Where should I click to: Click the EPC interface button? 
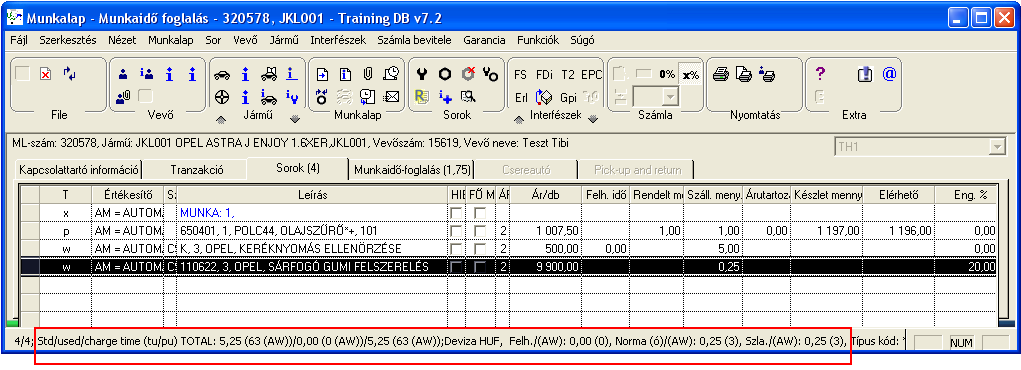tap(592, 75)
